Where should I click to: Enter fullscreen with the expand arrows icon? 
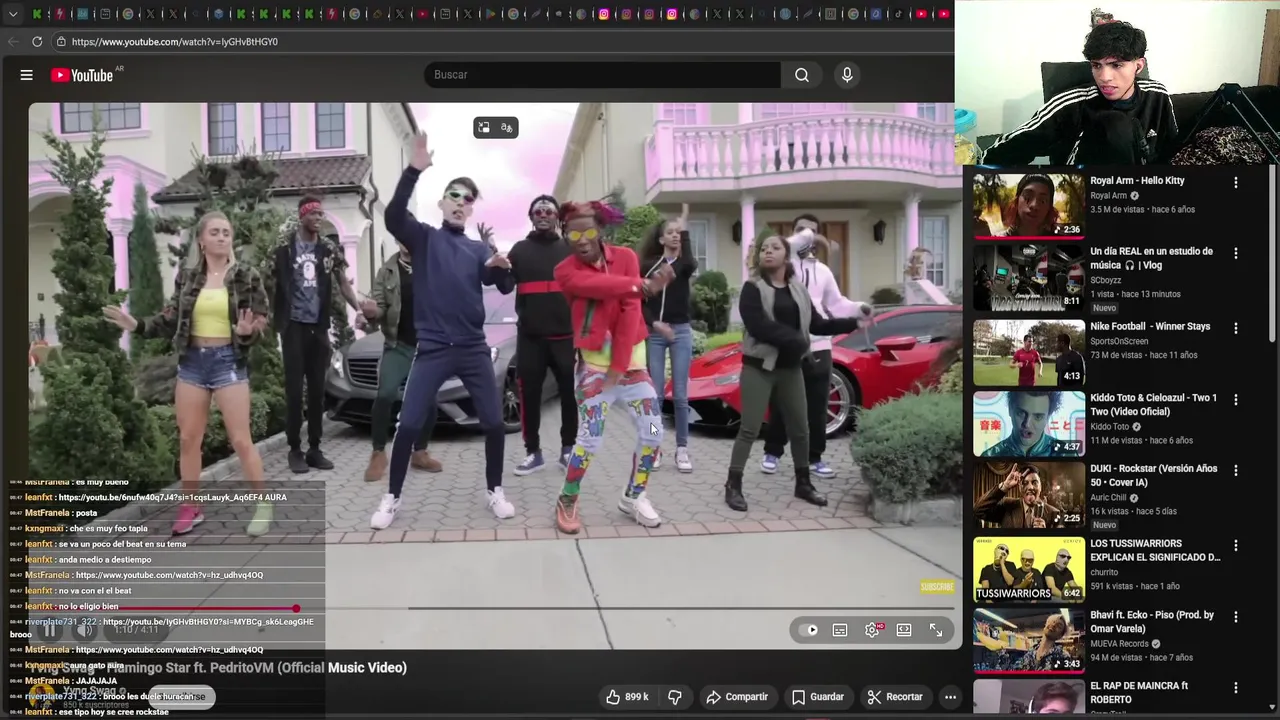pyautogui.click(x=936, y=630)
